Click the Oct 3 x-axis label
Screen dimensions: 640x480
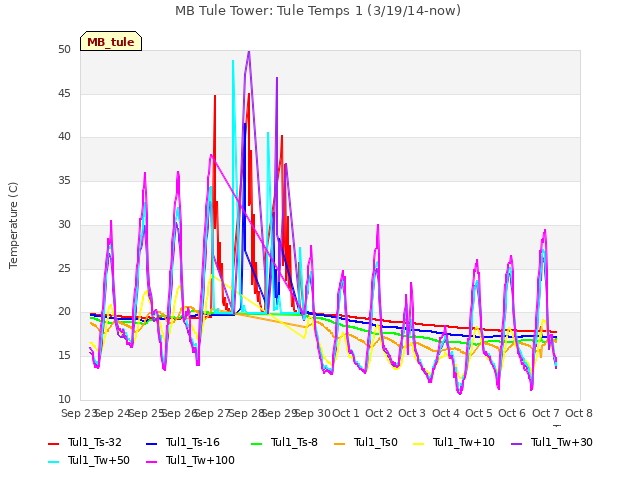(x=412, y=413)
